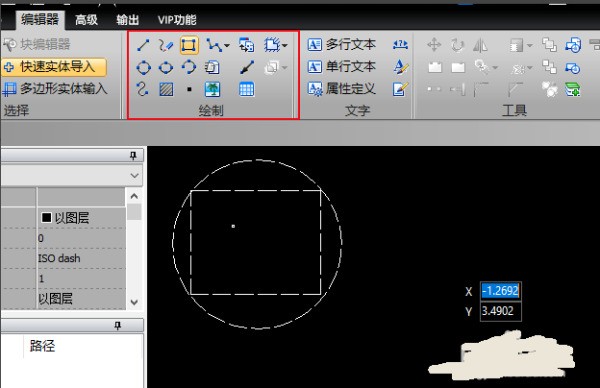Image resolution: width=600 pixels, height=388 pixels.
Task: Click the edit note pencil icon in 文字 group
Action: click(400, 89)
